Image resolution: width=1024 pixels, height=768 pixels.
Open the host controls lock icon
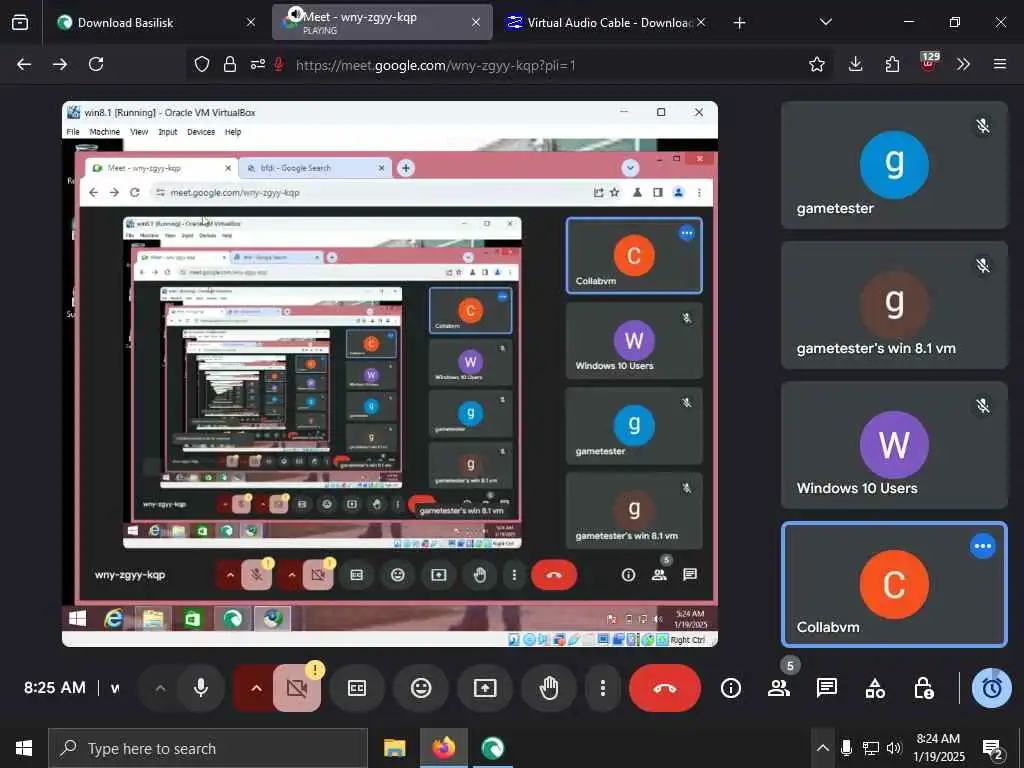[x=923, y=688]
